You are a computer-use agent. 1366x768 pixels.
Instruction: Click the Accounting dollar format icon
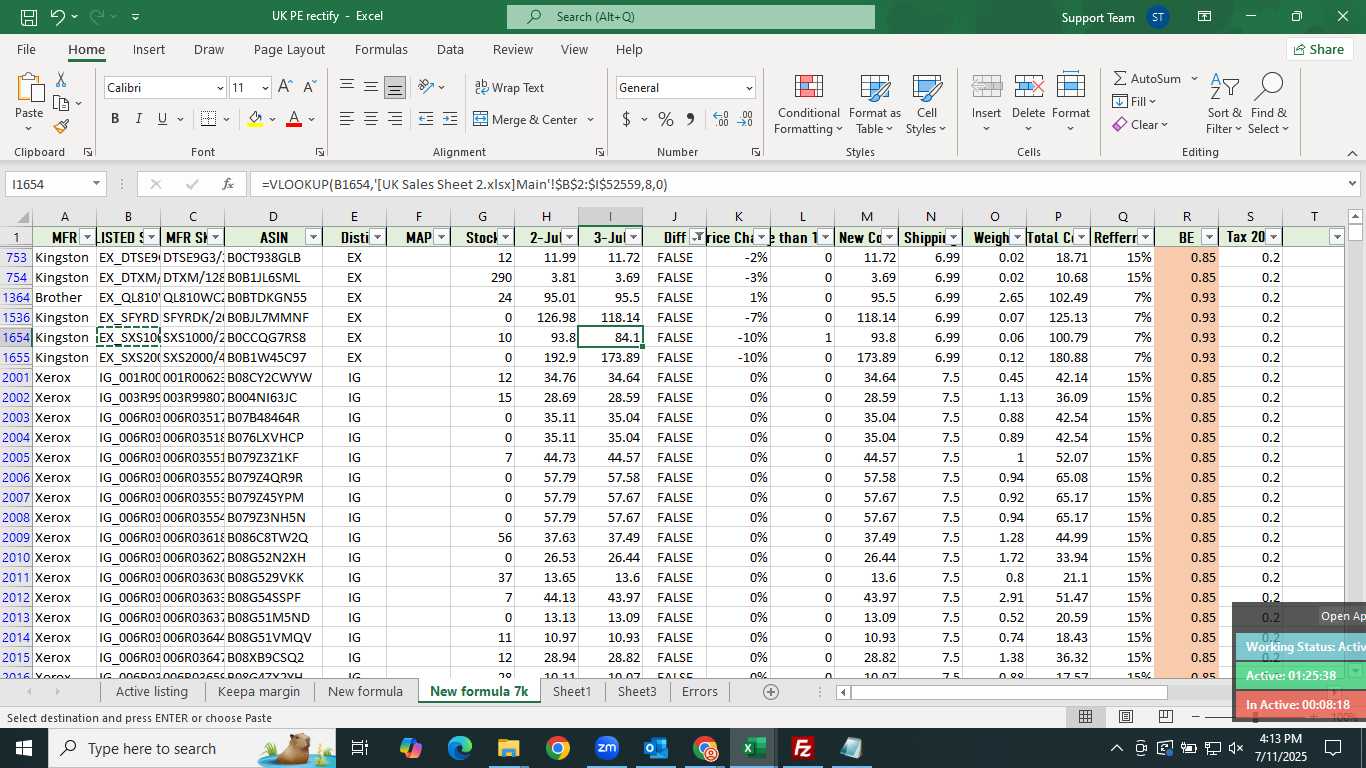click(627, 119)
